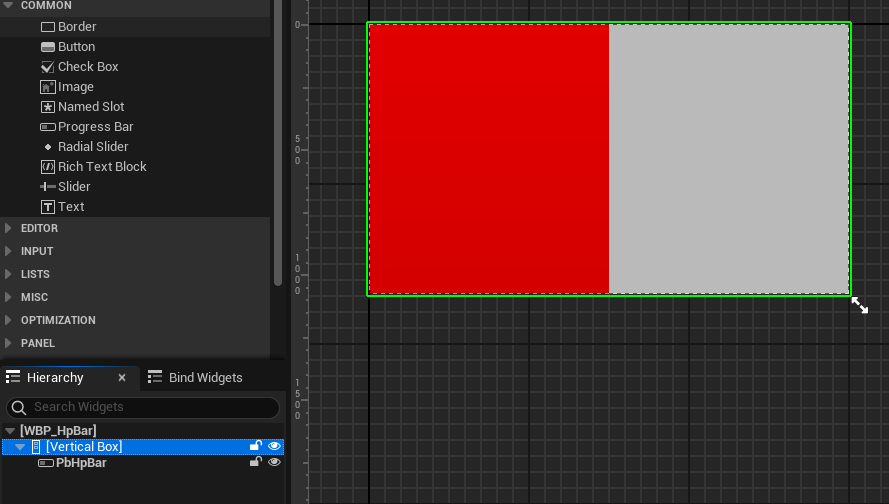The height and width of the screenshot is (504, 889).
Task: Click the Vertical Box type icon
Action: coord(36,447)
